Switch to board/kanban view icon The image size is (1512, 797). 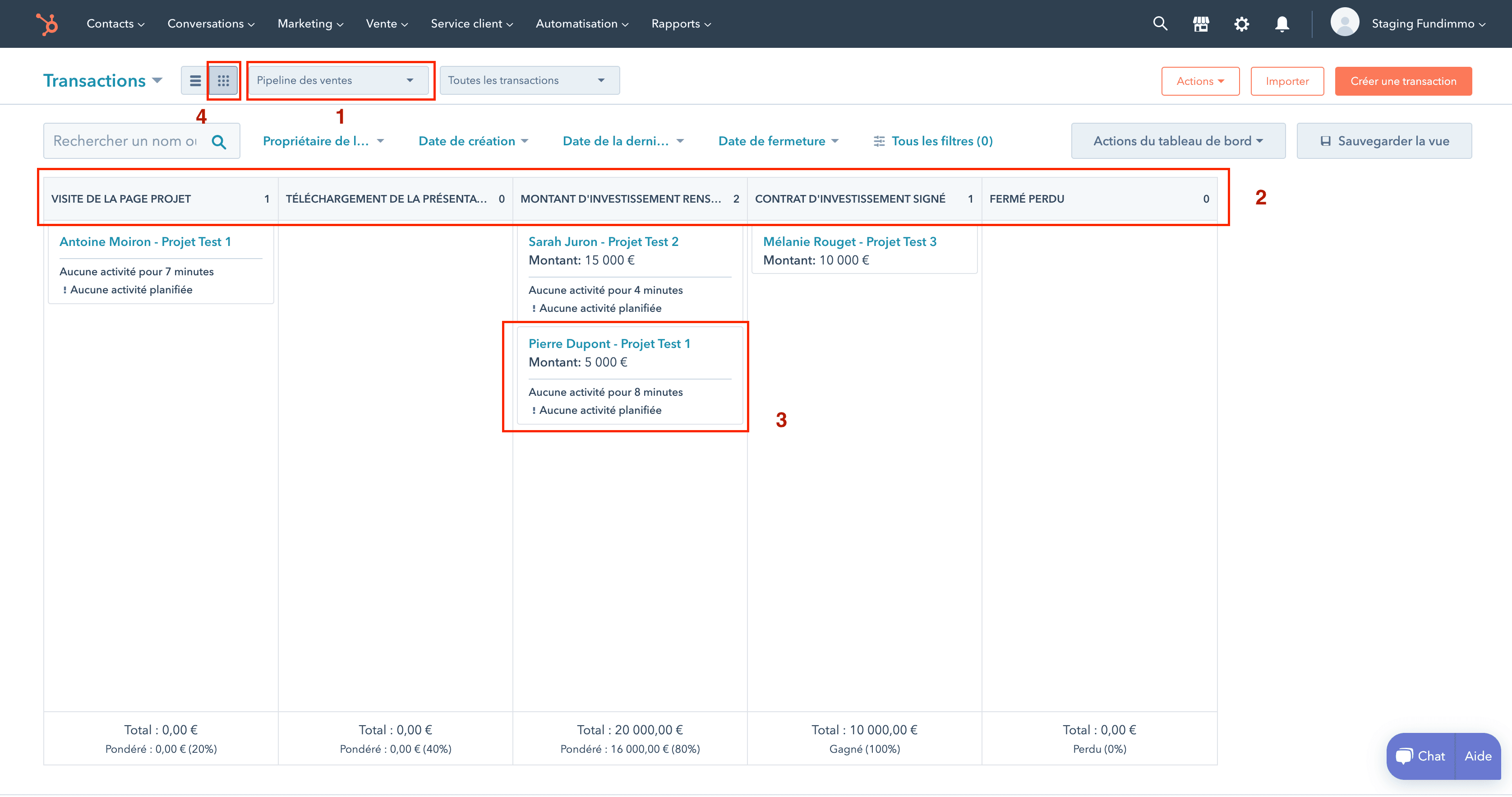pos(223,80)
